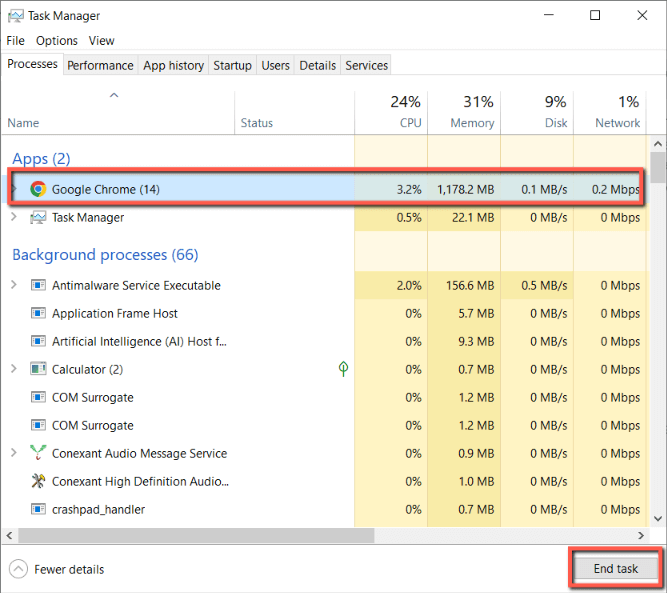
Task: Switch to the Services tab
Action: tap(366, 66)
